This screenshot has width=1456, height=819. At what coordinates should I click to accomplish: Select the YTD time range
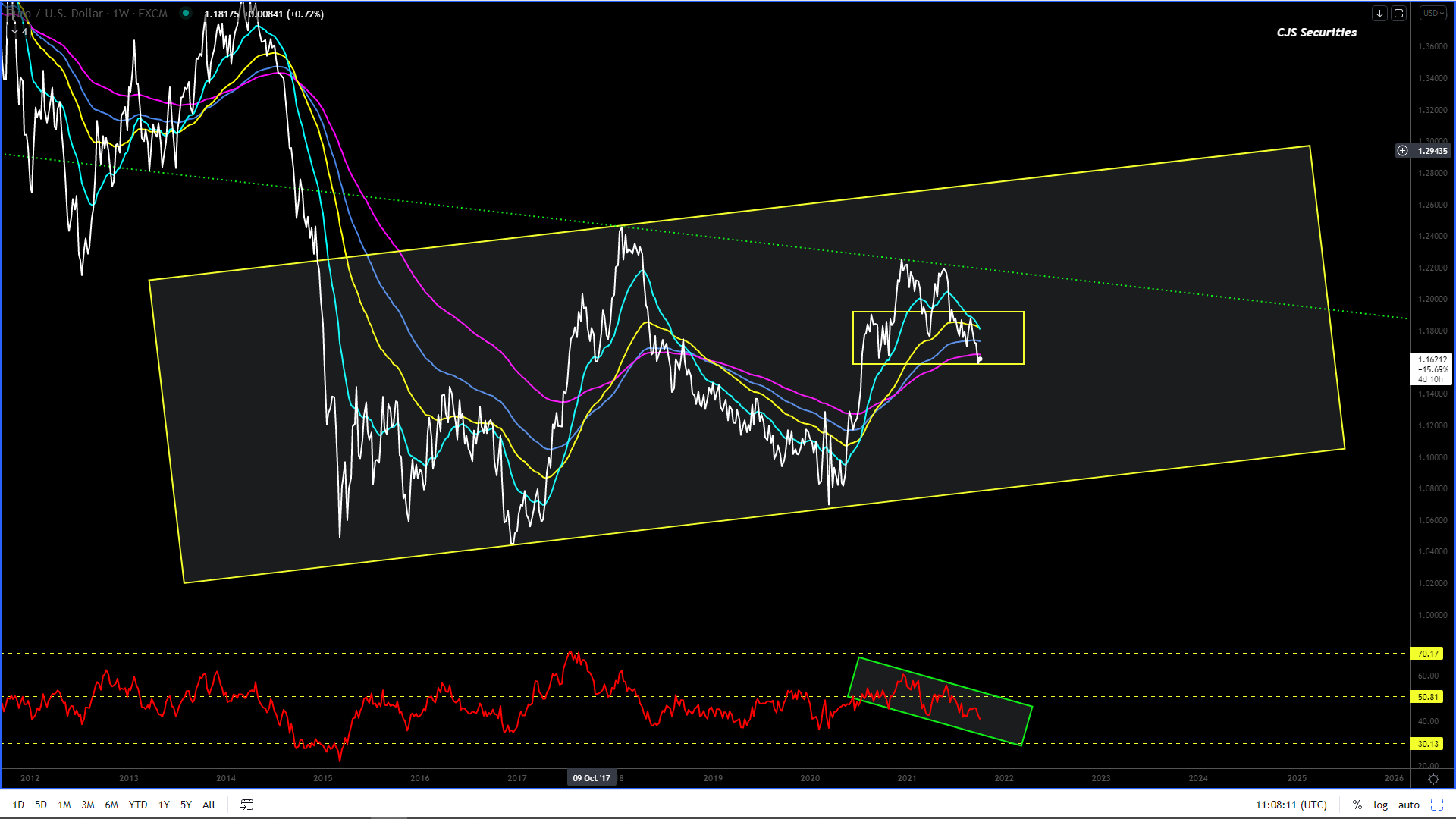point(137,805)
